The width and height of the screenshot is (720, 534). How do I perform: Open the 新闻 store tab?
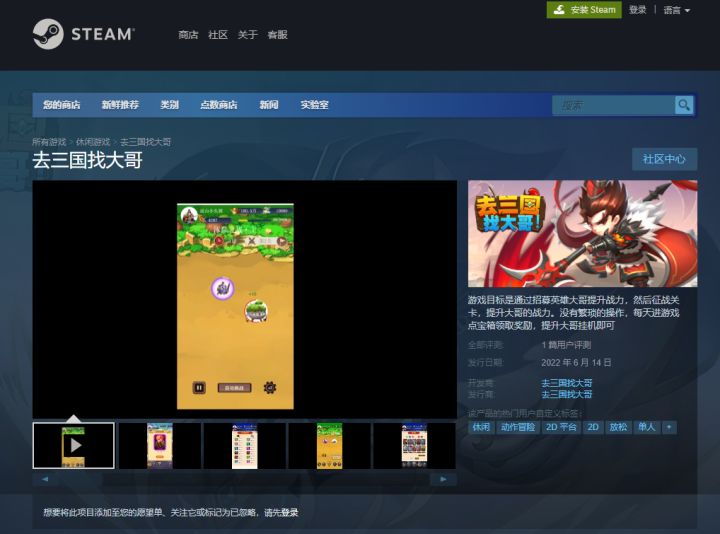(269, 105)
